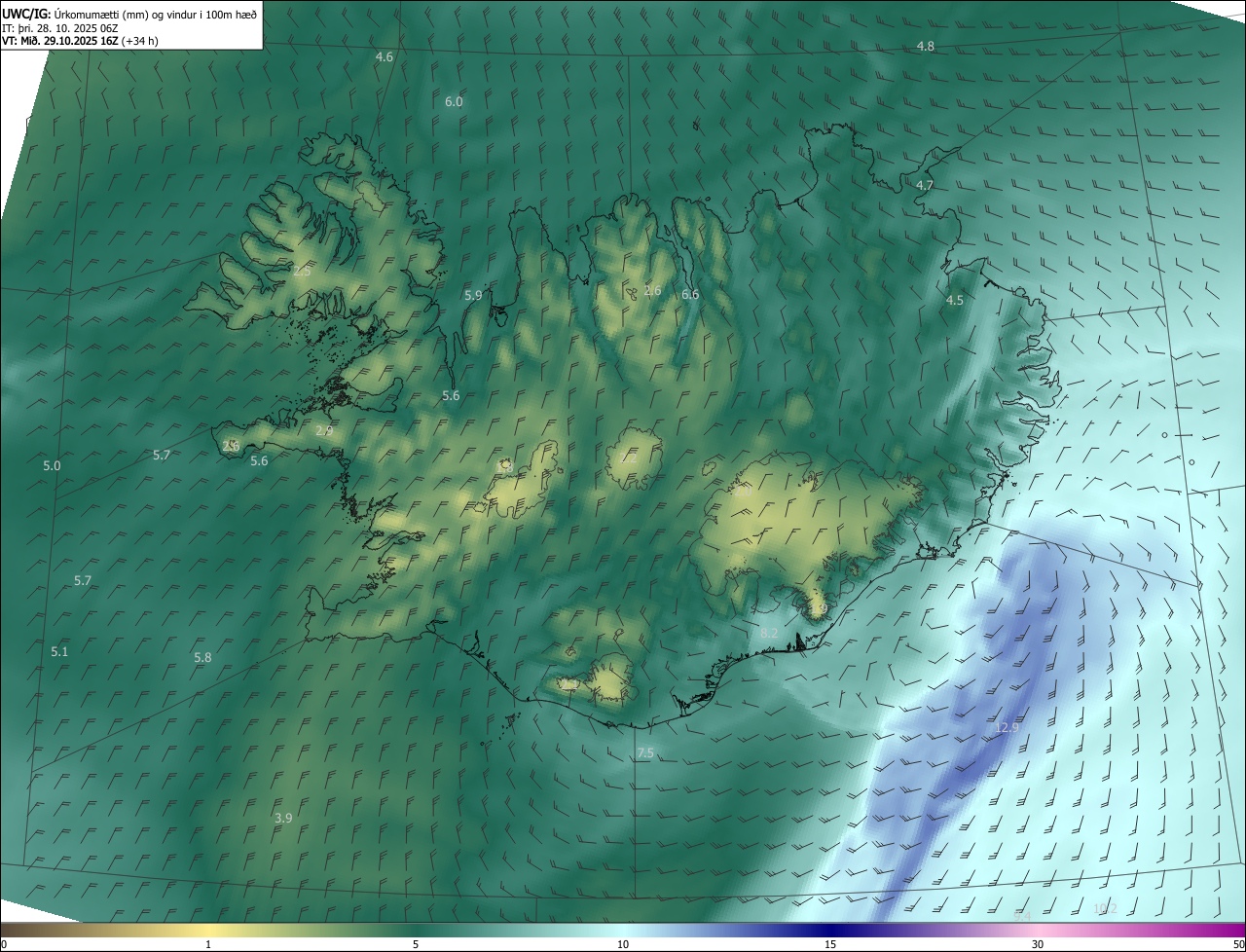Click the dark blue colour bar above label 15
The width and height of the screenshot is (1246, 952).
830,931
